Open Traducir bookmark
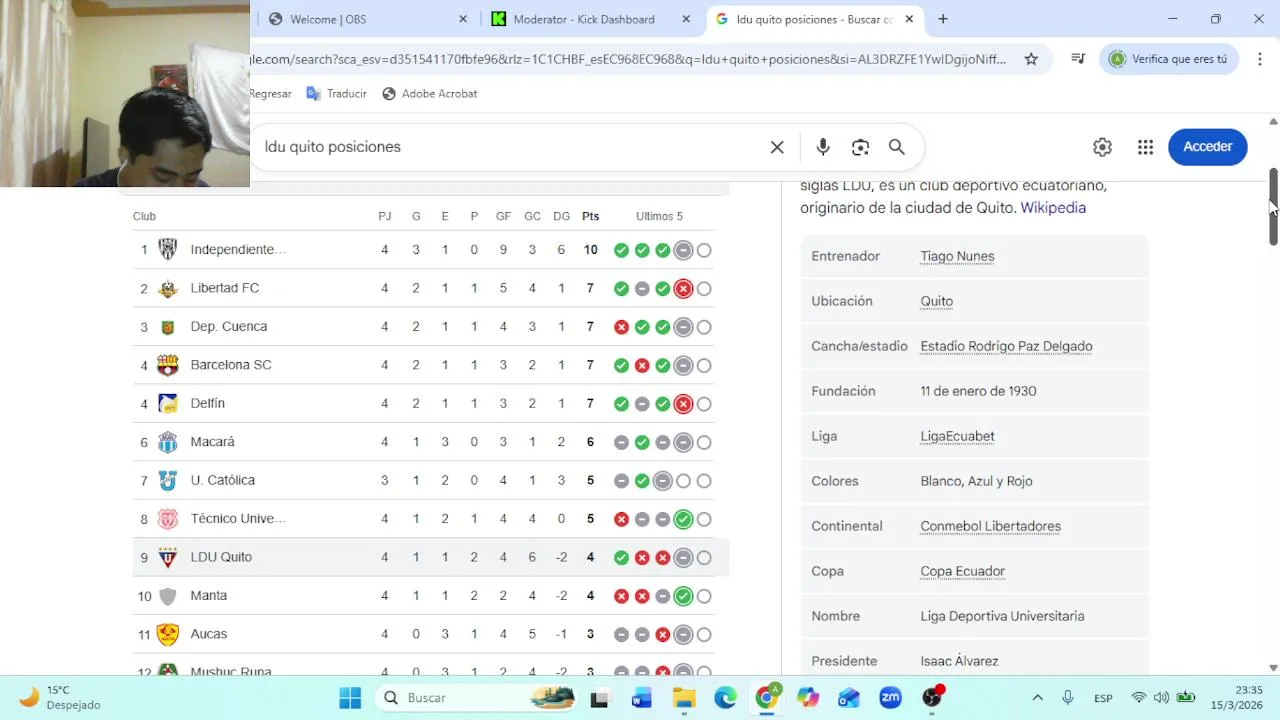This screenshot has width=1280, height=720. pyautogui.click(x=337, y=93)
